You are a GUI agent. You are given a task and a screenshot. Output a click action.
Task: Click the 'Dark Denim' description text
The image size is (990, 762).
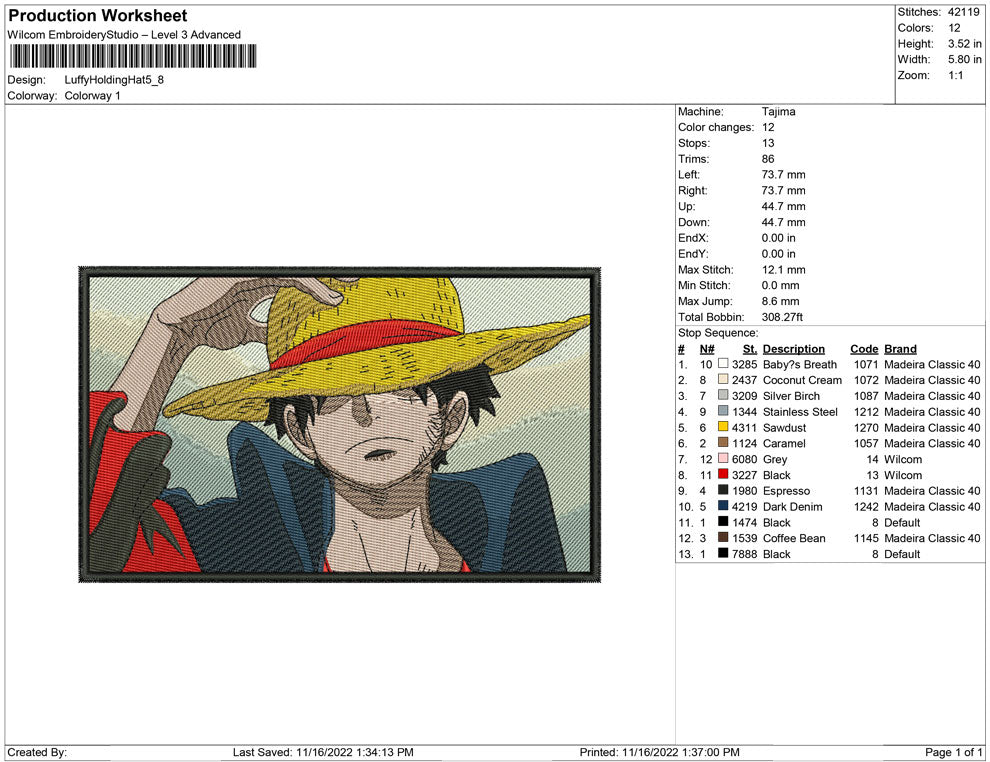tap(792, 506)
